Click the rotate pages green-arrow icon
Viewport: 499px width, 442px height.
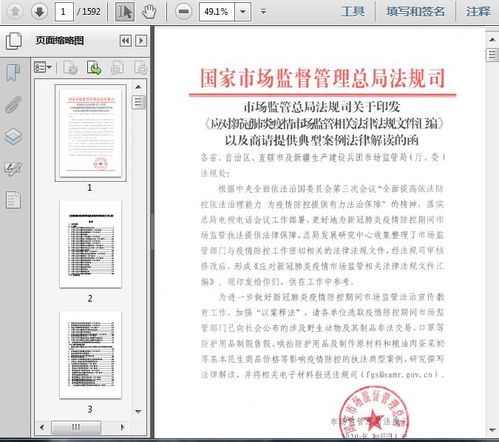coord(94,68)
